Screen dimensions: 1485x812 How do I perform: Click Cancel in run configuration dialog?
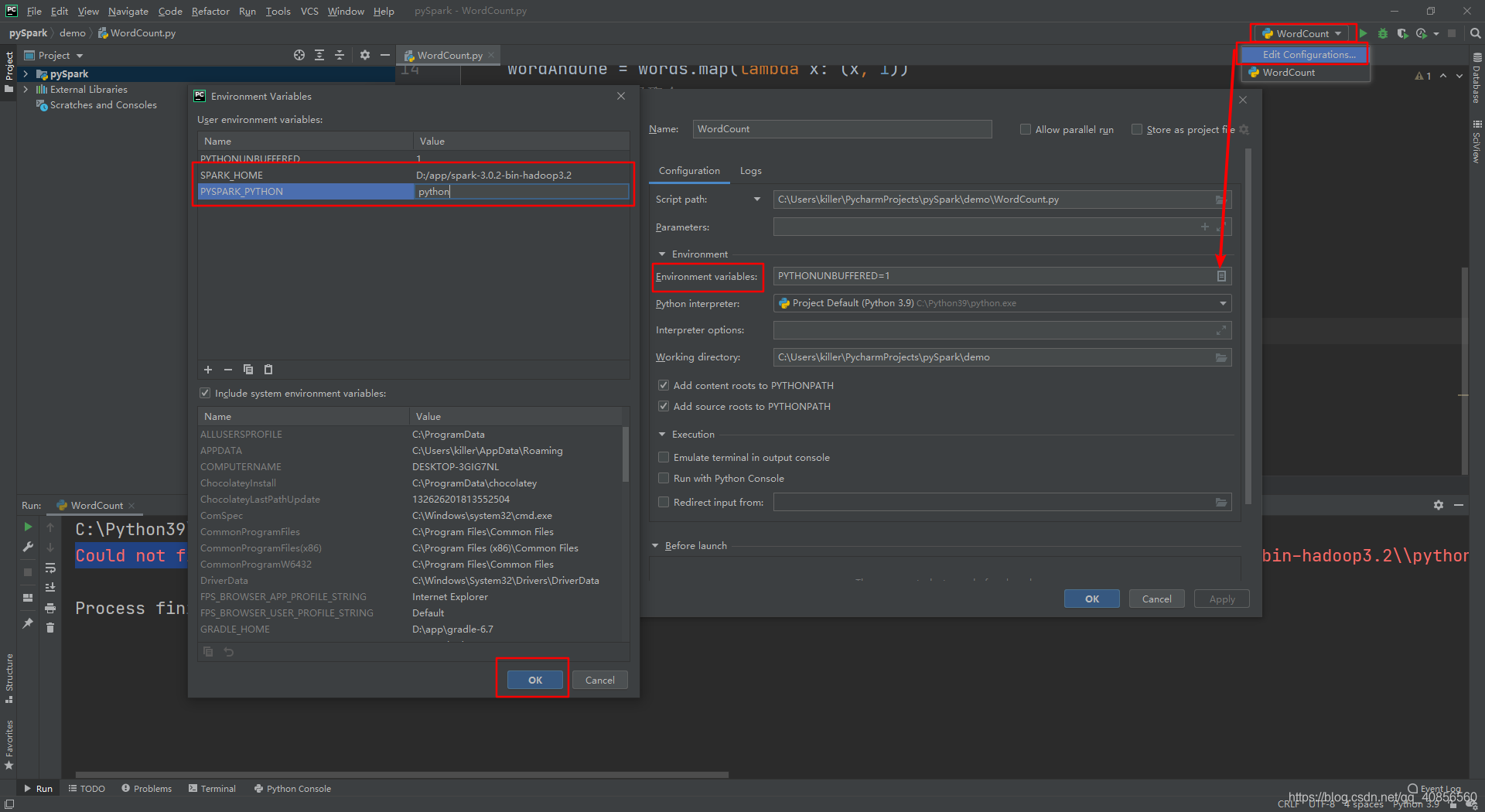point(1157,599)
